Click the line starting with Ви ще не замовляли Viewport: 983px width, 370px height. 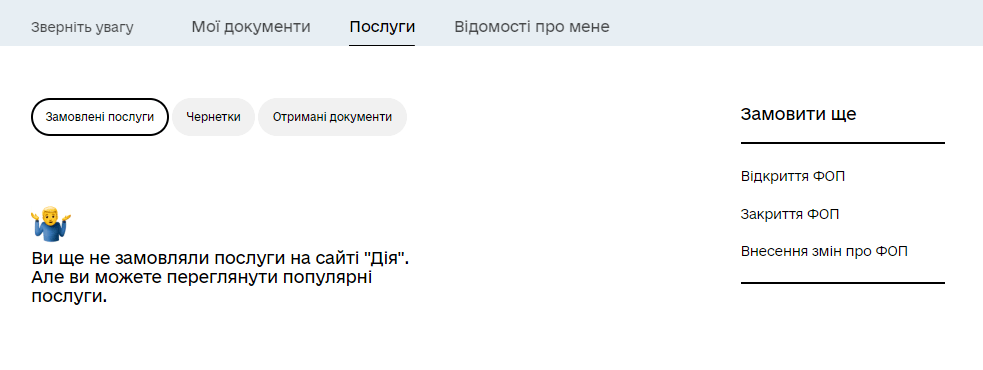[220, 258]
